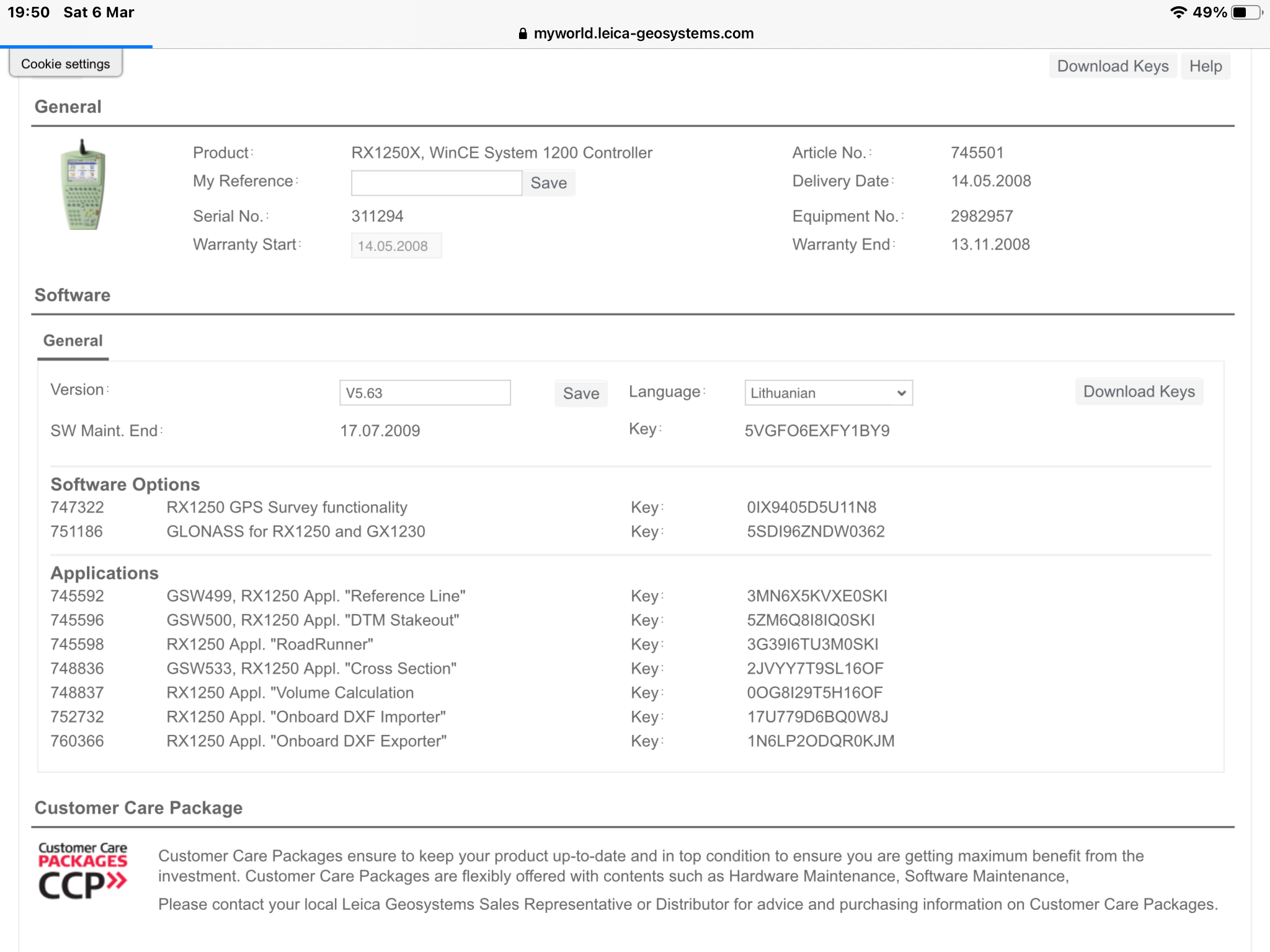Click the Applications section heading
This screenshot has width=1270, height=952.
point(104,573)
